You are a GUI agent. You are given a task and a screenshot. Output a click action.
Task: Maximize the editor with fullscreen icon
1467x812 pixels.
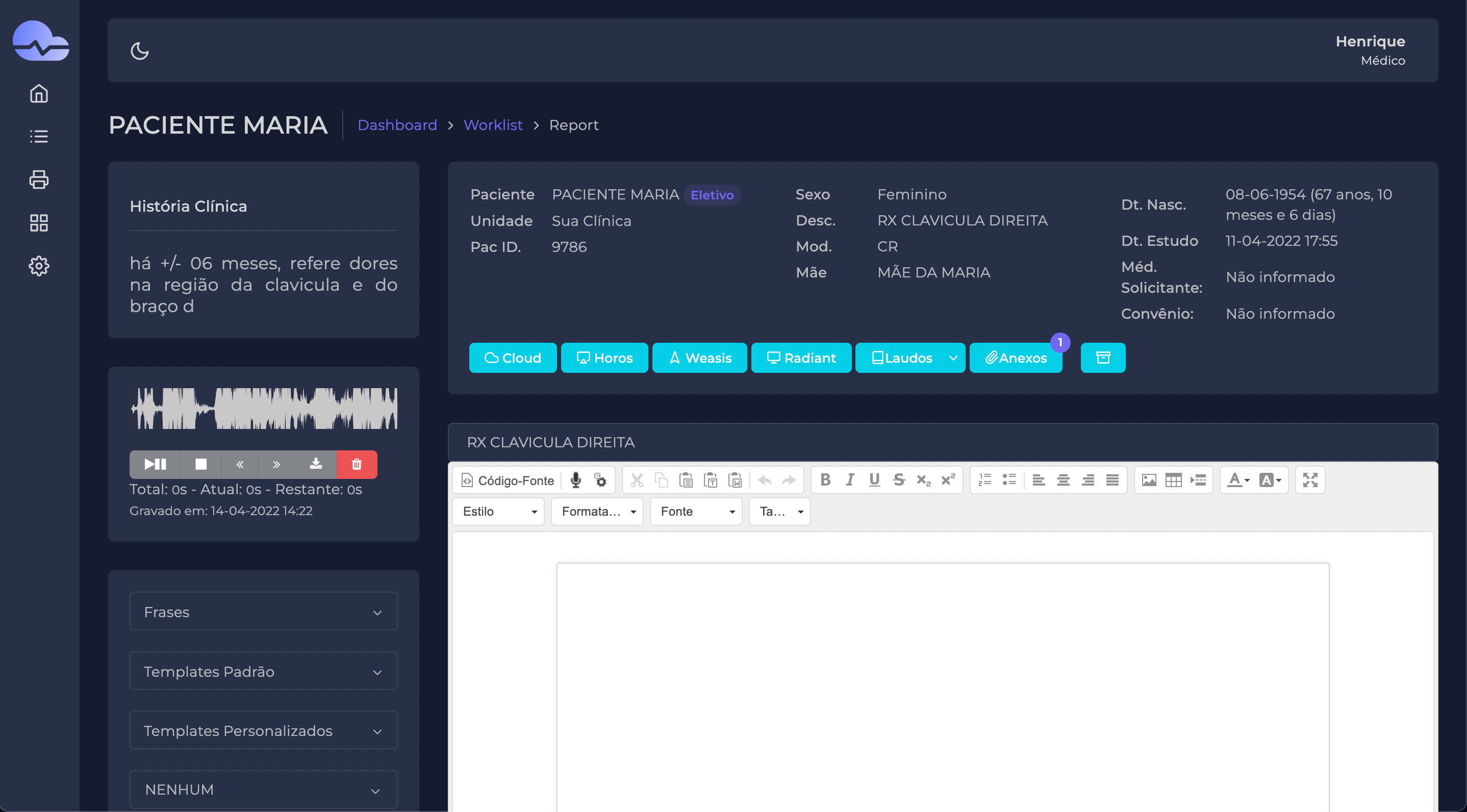pyautogui.click(x=1310, y=480)
